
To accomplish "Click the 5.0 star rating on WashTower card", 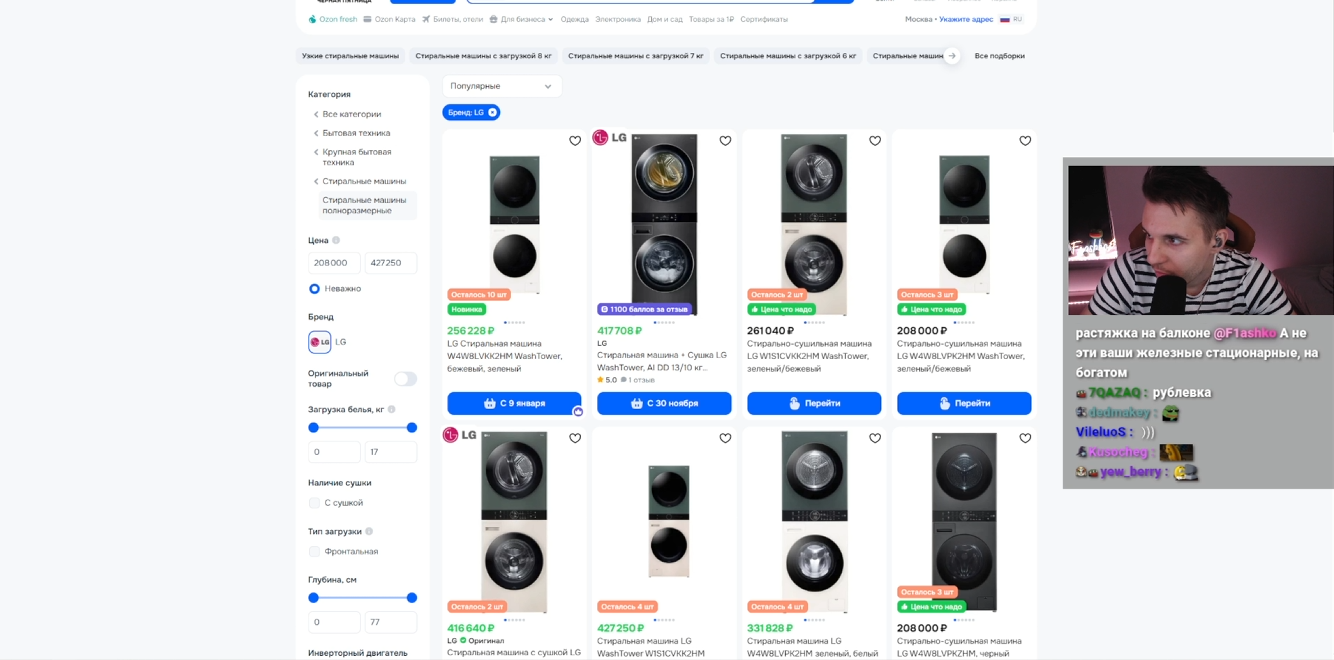I will click(607, 380).
